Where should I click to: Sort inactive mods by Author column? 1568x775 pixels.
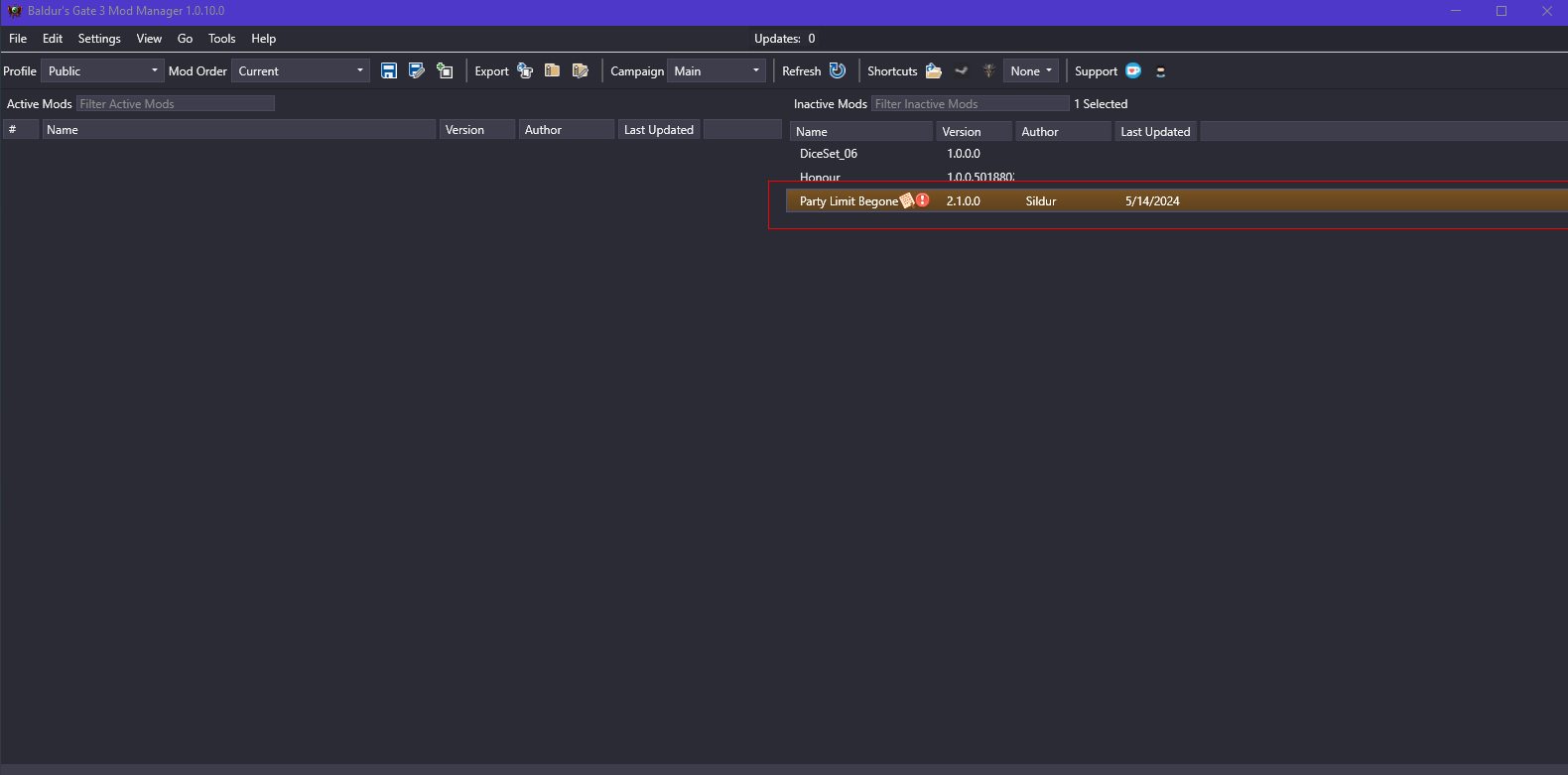tap(1064, 132)
